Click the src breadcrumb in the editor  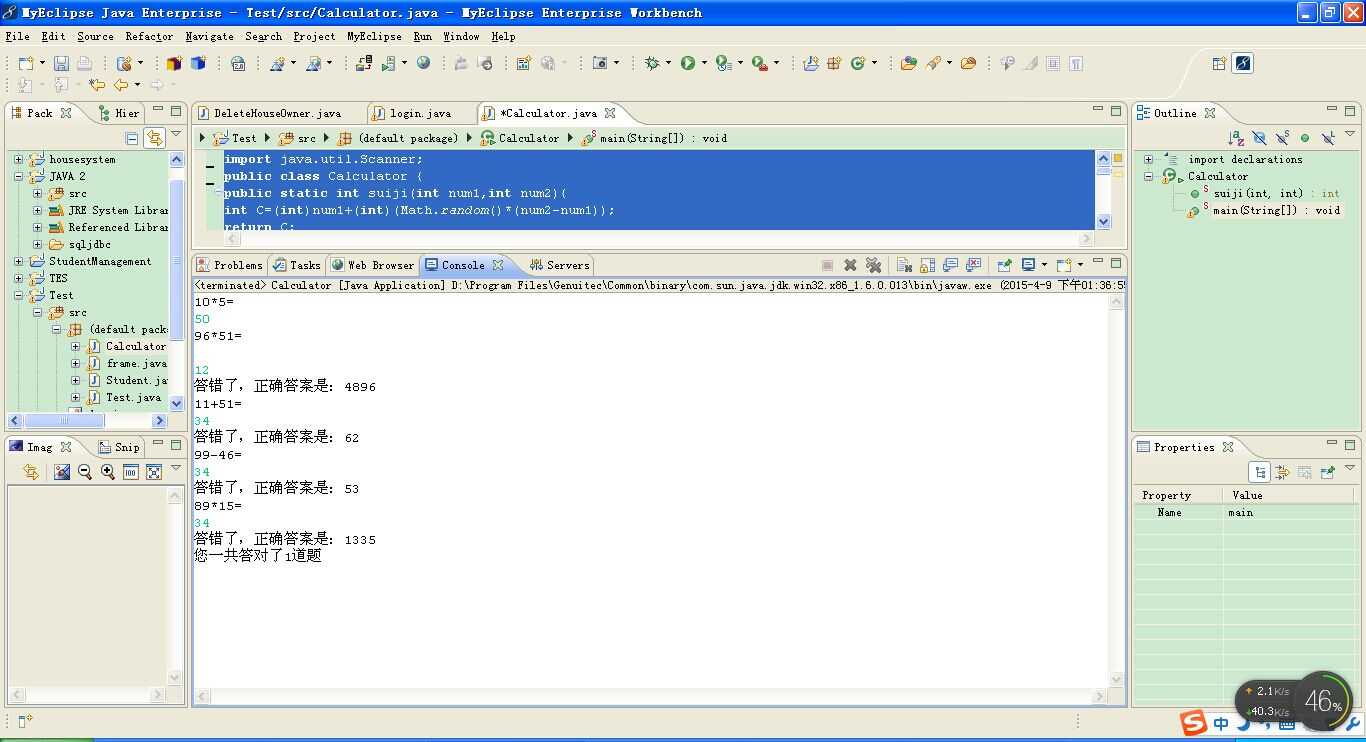click(297, 138)
